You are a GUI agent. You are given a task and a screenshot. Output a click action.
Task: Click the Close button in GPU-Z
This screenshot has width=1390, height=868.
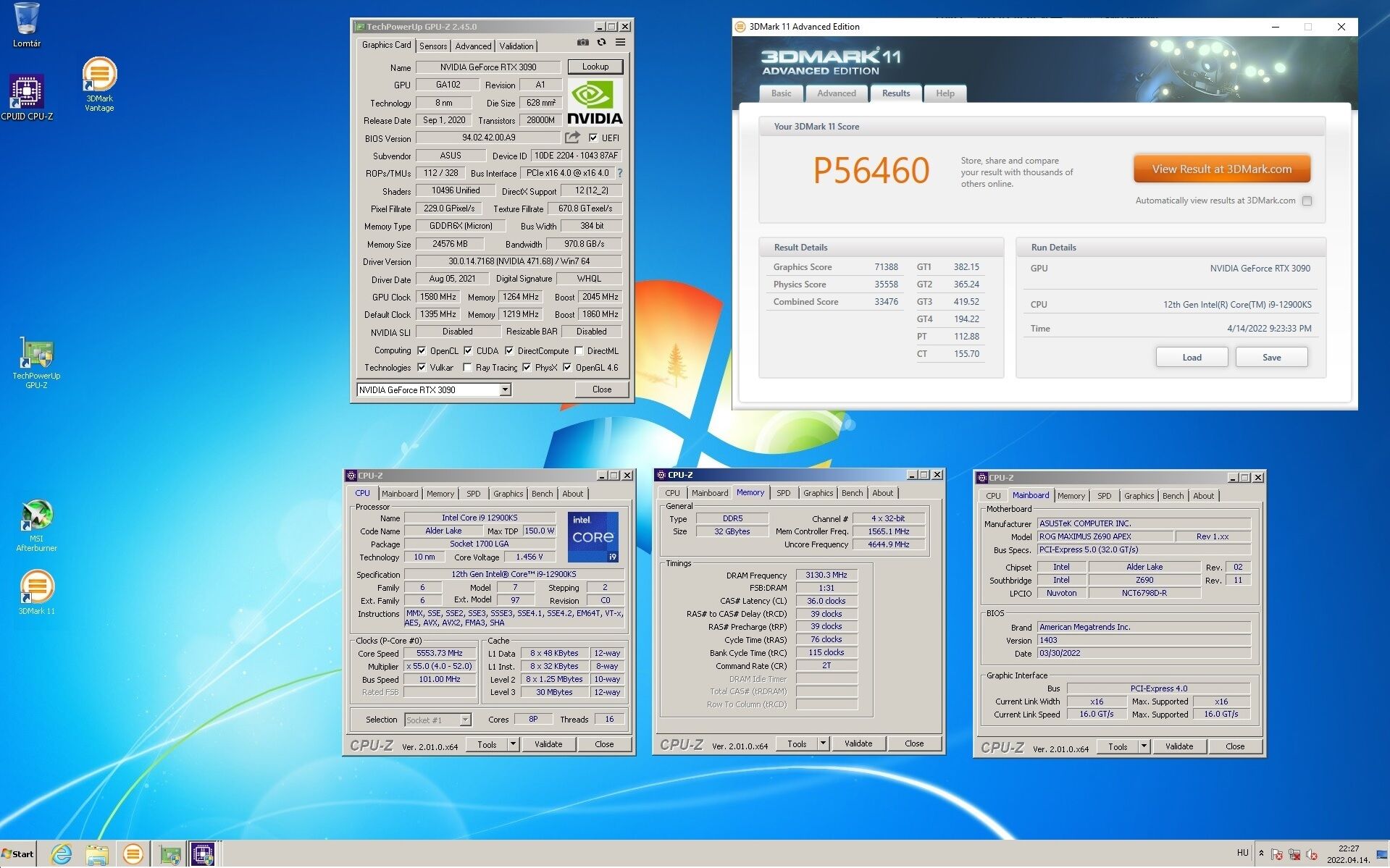coord(601,389)
